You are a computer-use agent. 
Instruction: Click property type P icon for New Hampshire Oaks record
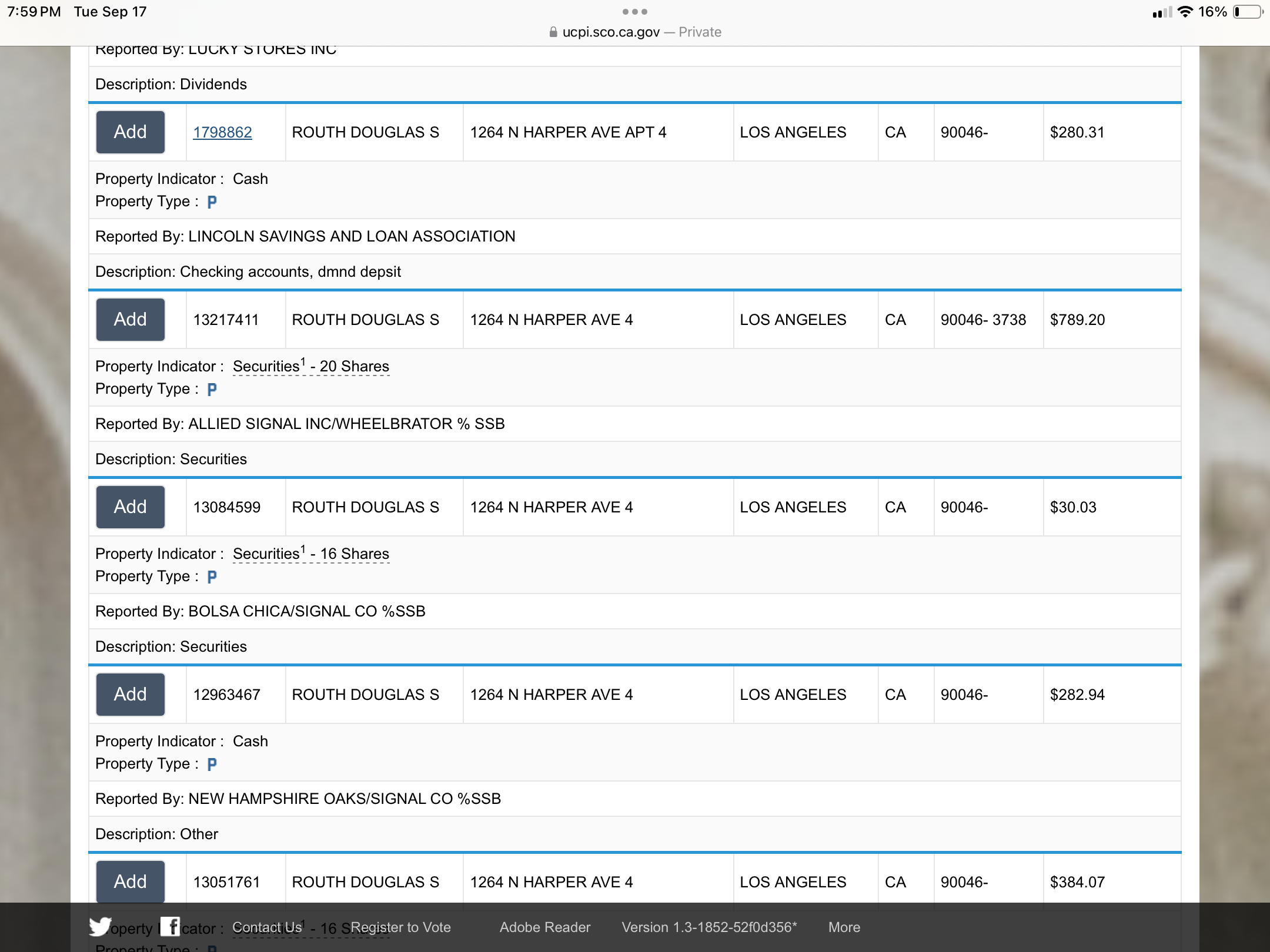212,765
